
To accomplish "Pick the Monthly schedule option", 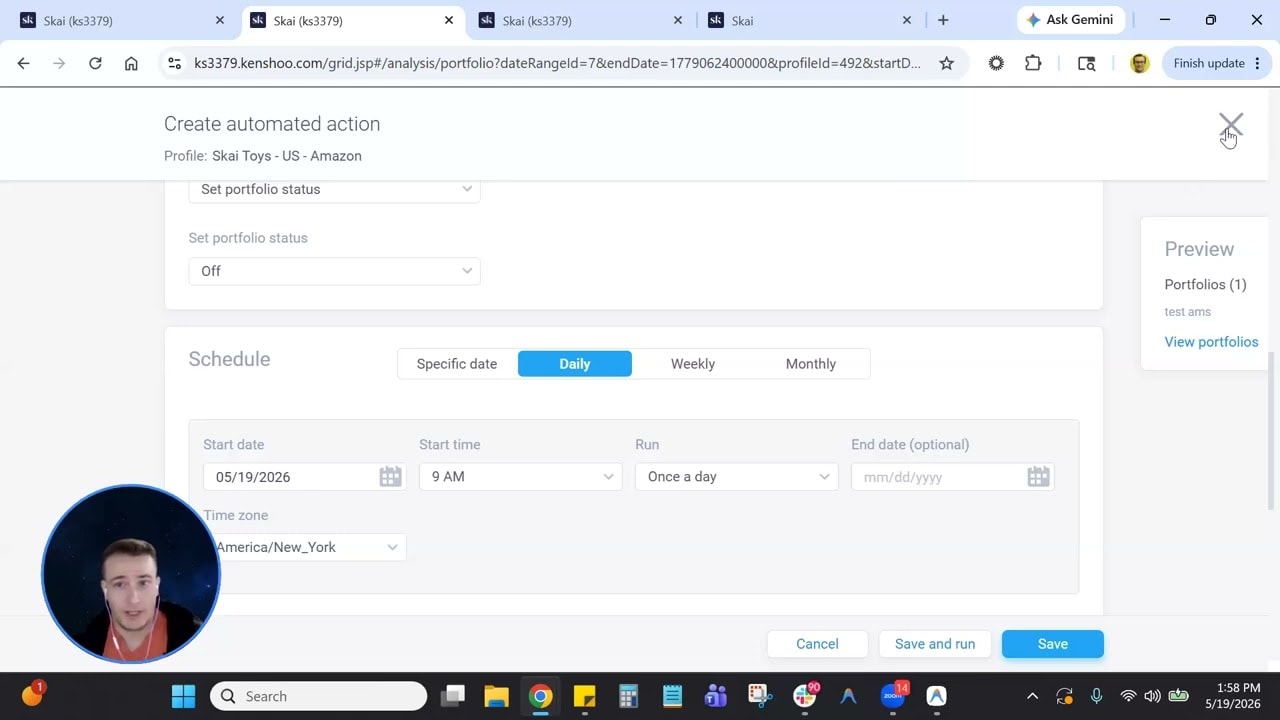I will coord(810,364).
